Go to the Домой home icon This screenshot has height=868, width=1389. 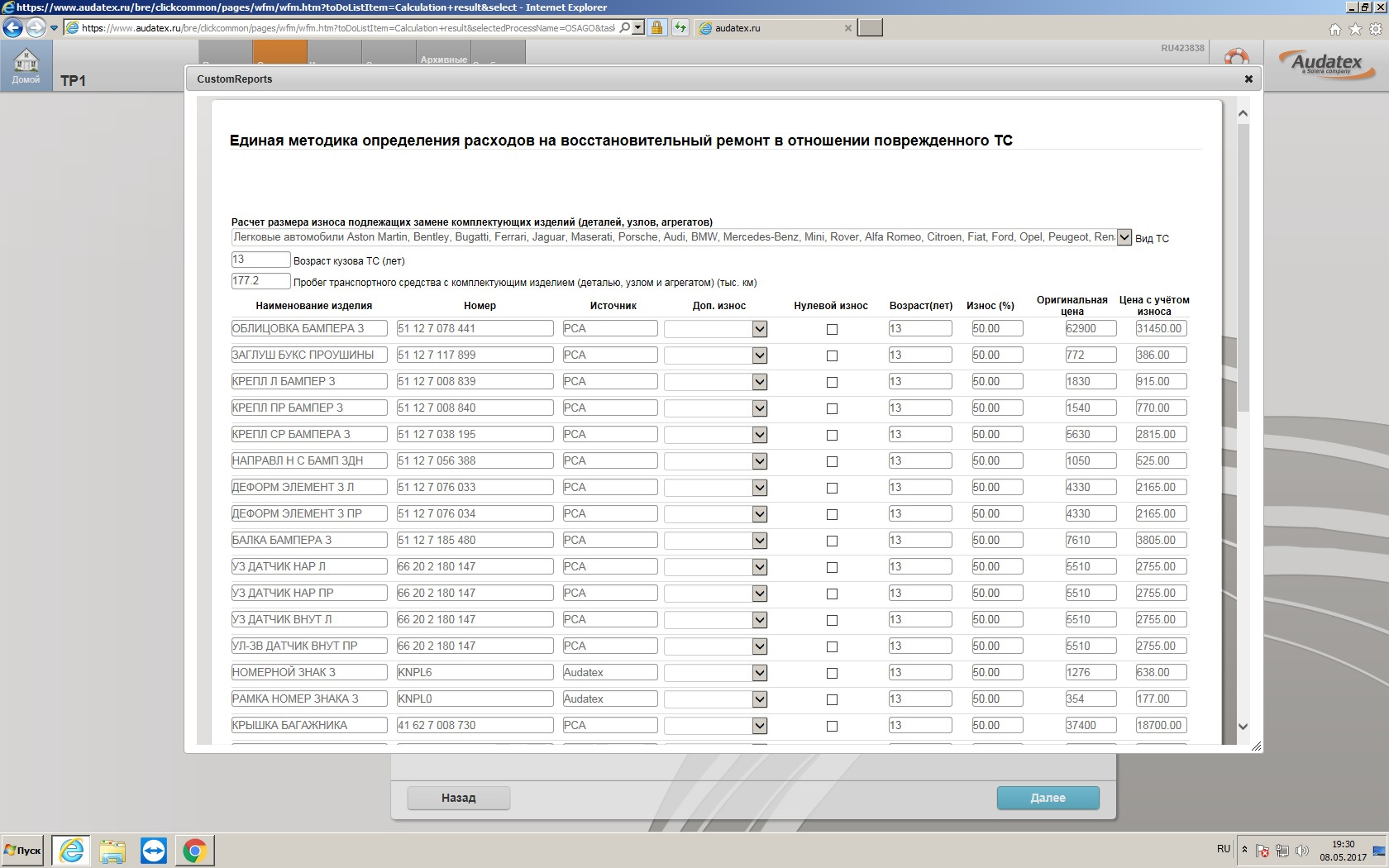pyautogui.click(x=26, y=66)
